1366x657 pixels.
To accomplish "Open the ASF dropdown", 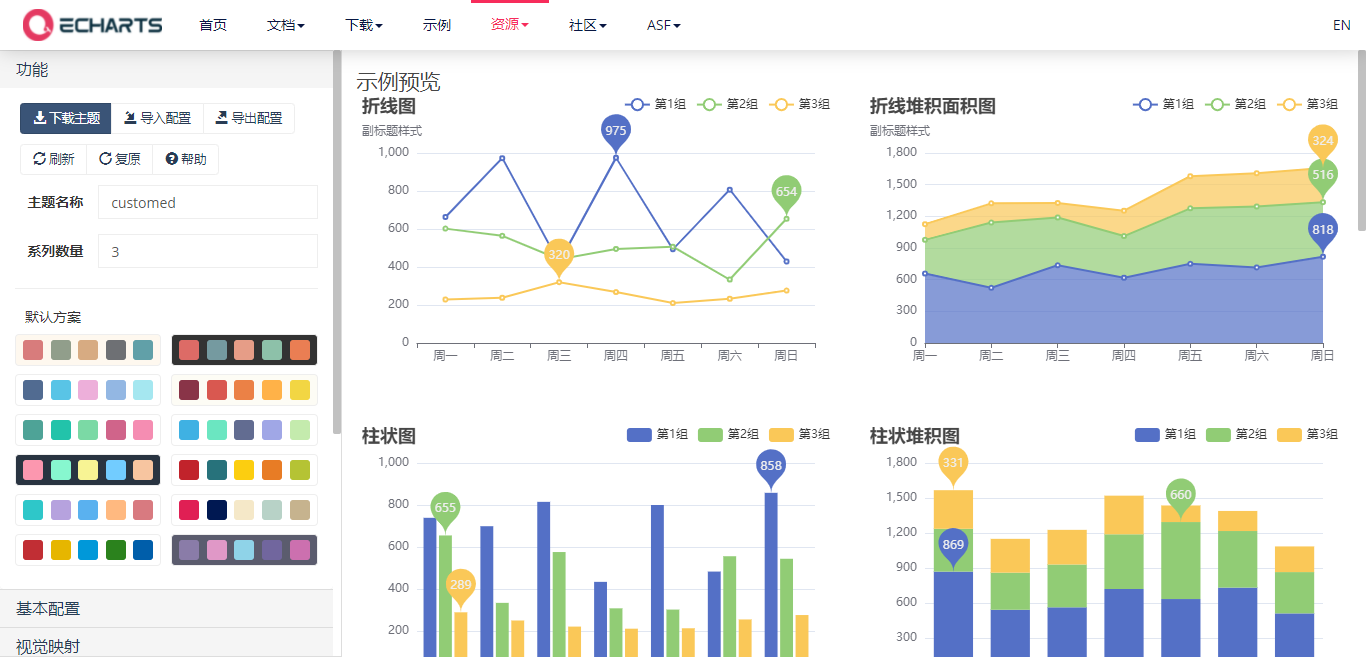I will pos(664,25).
